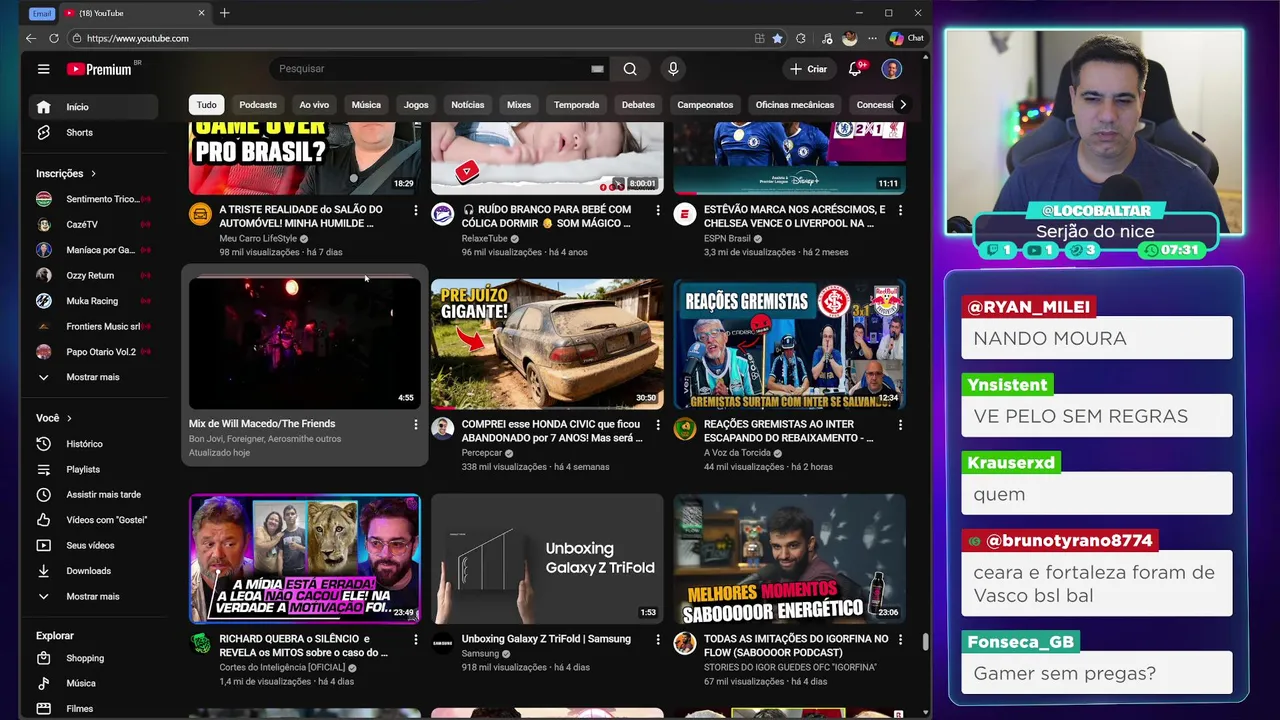Open the on-screen keyboard icon in search box

click(x=597, y=69)
